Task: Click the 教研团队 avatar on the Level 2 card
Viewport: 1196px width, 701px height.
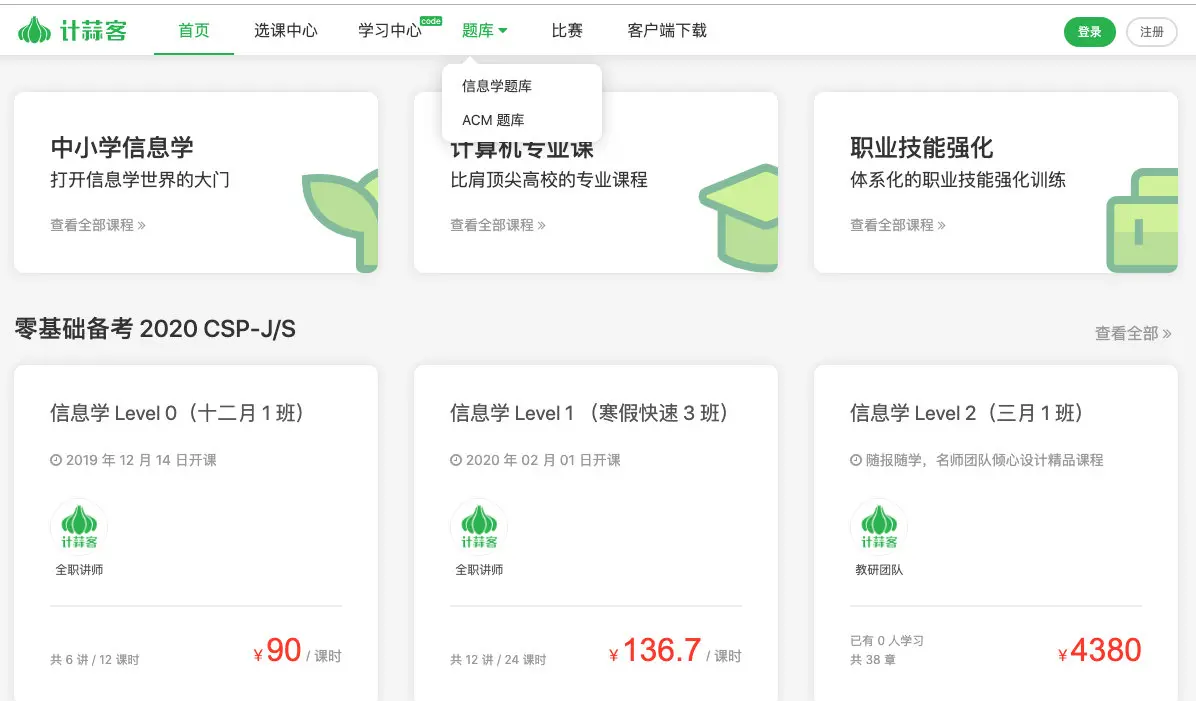Action: [x=879, y=527]
